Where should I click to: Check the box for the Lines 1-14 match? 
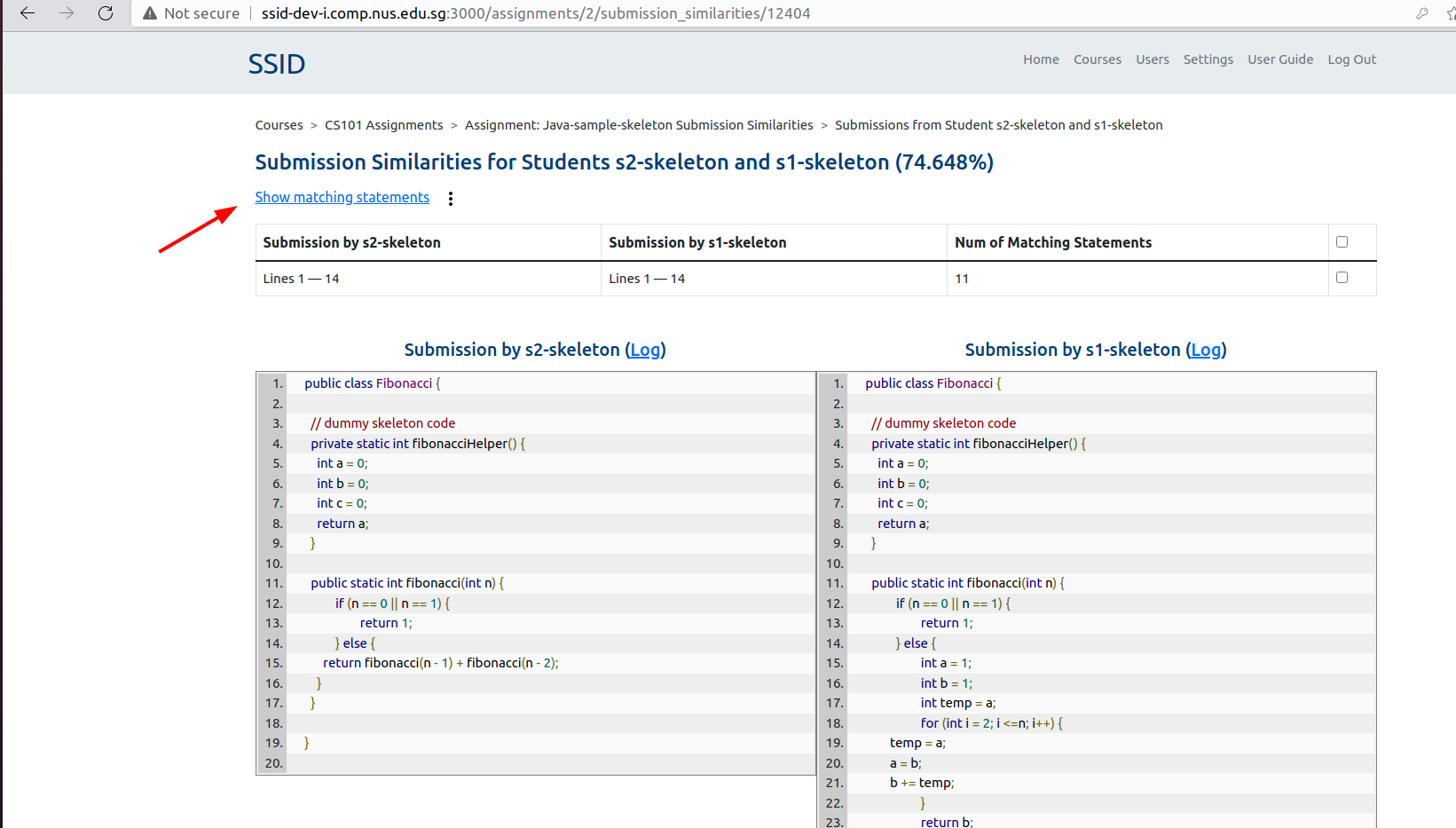1342,277
